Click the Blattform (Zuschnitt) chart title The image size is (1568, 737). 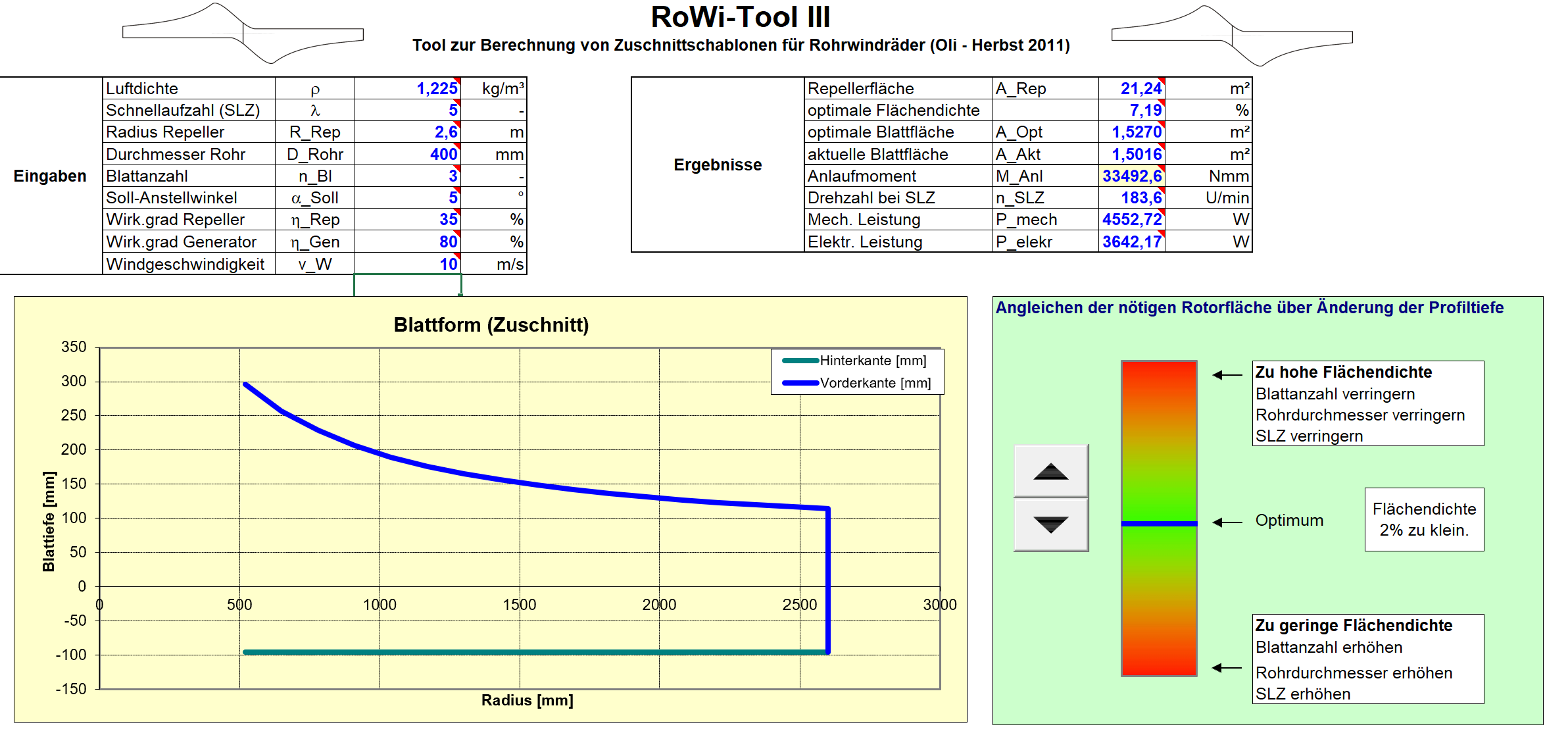(491, 324)
